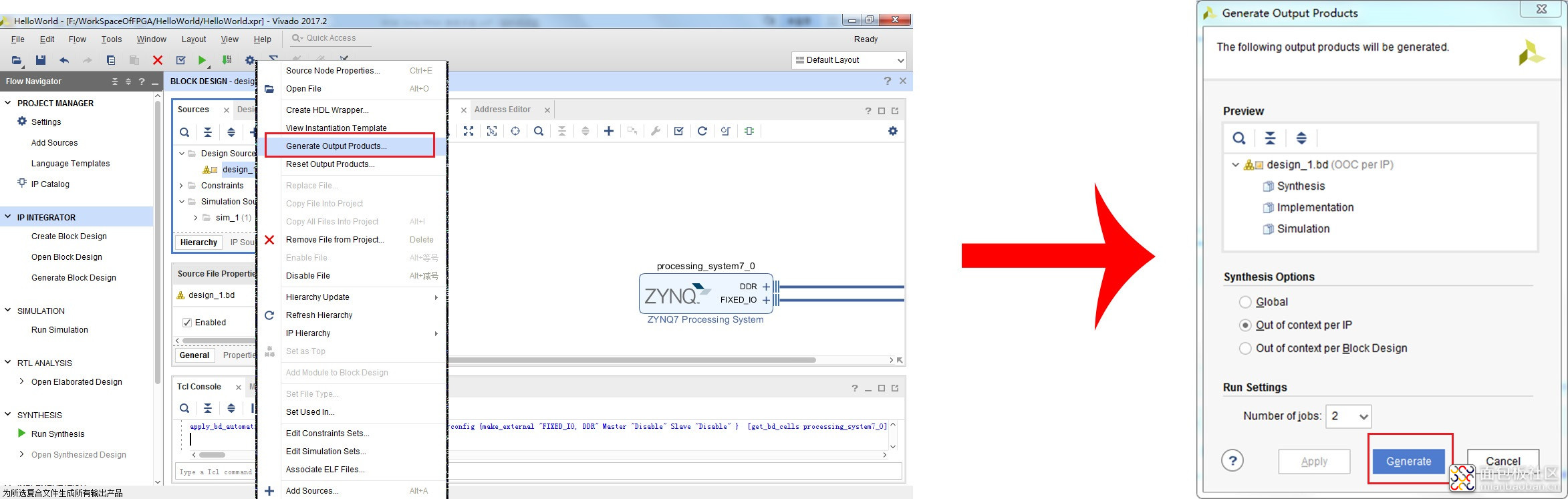Toggle the Enabled checkbox for design_1.bd
The height and width of the screenshot is (499, 1568).
pos(187,323)
